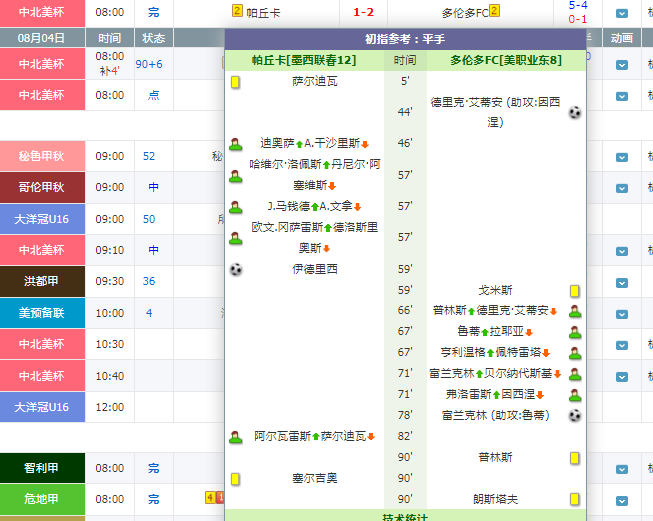Select the 美预备联 league label

43,313
